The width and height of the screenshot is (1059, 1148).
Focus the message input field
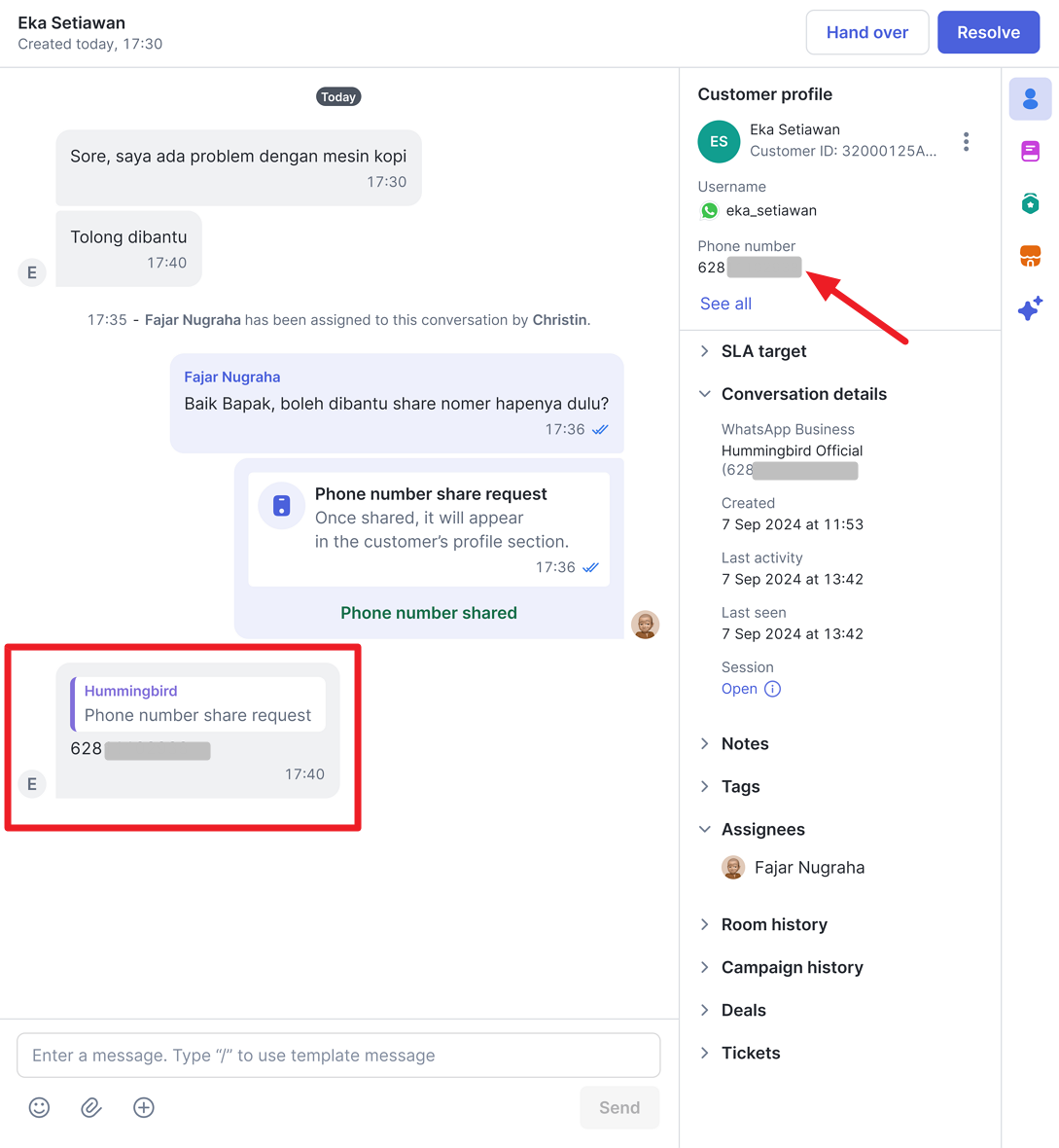pyautogui.click(x=338, y=1055)
